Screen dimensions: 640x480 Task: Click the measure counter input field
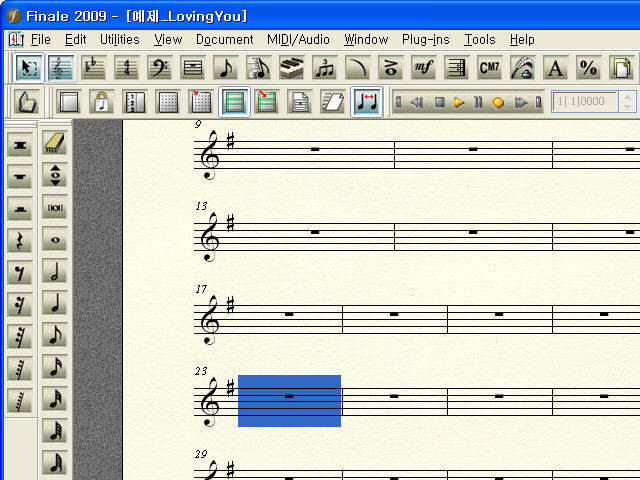pyautogui.click(x=584, y=102)
